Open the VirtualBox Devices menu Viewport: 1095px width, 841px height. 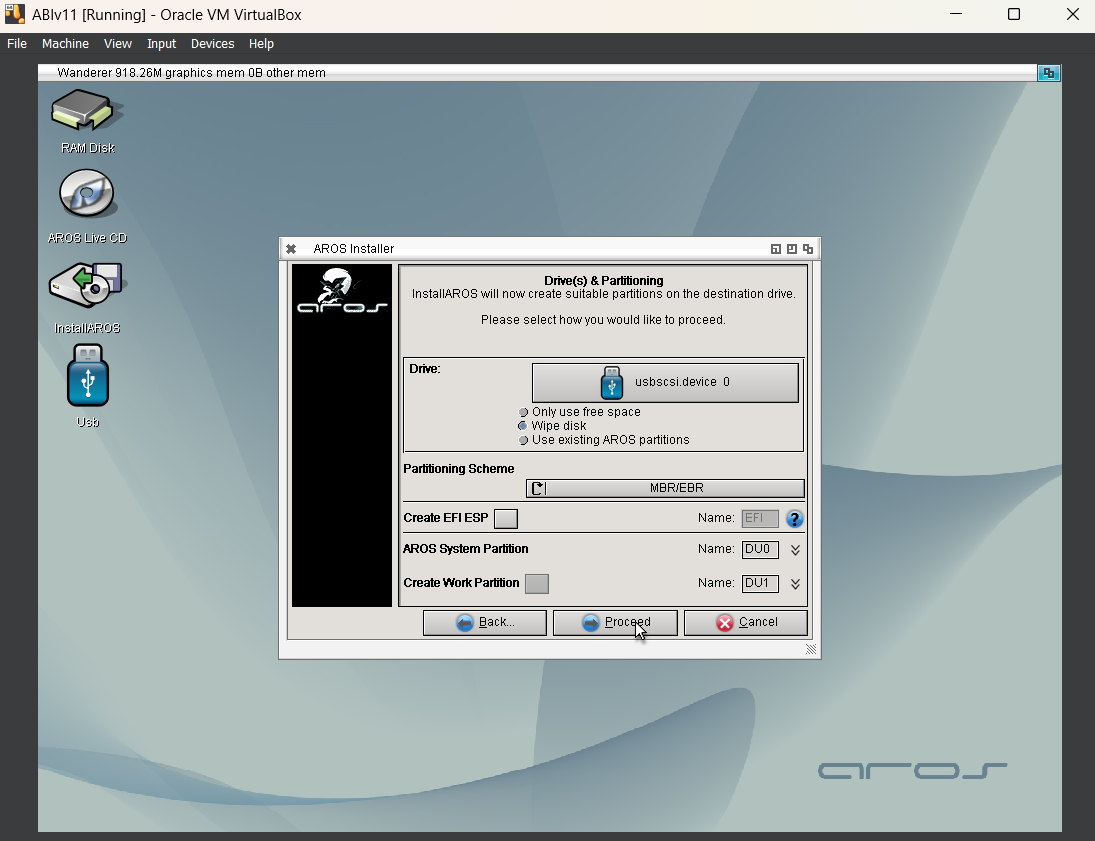212,43
